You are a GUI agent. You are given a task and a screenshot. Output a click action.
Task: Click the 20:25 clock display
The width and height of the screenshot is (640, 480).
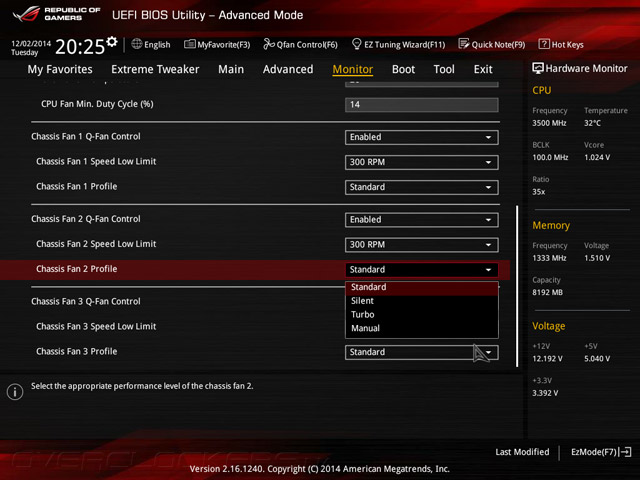click(80, 47)
